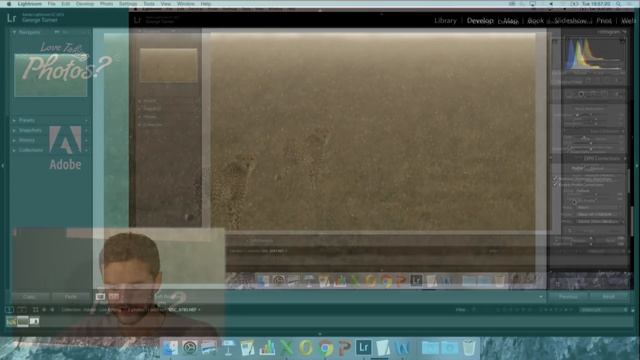Open Keynote from the Dock
Image resolution: width=640 pixels, height=360 pixels.
point(229,348)
